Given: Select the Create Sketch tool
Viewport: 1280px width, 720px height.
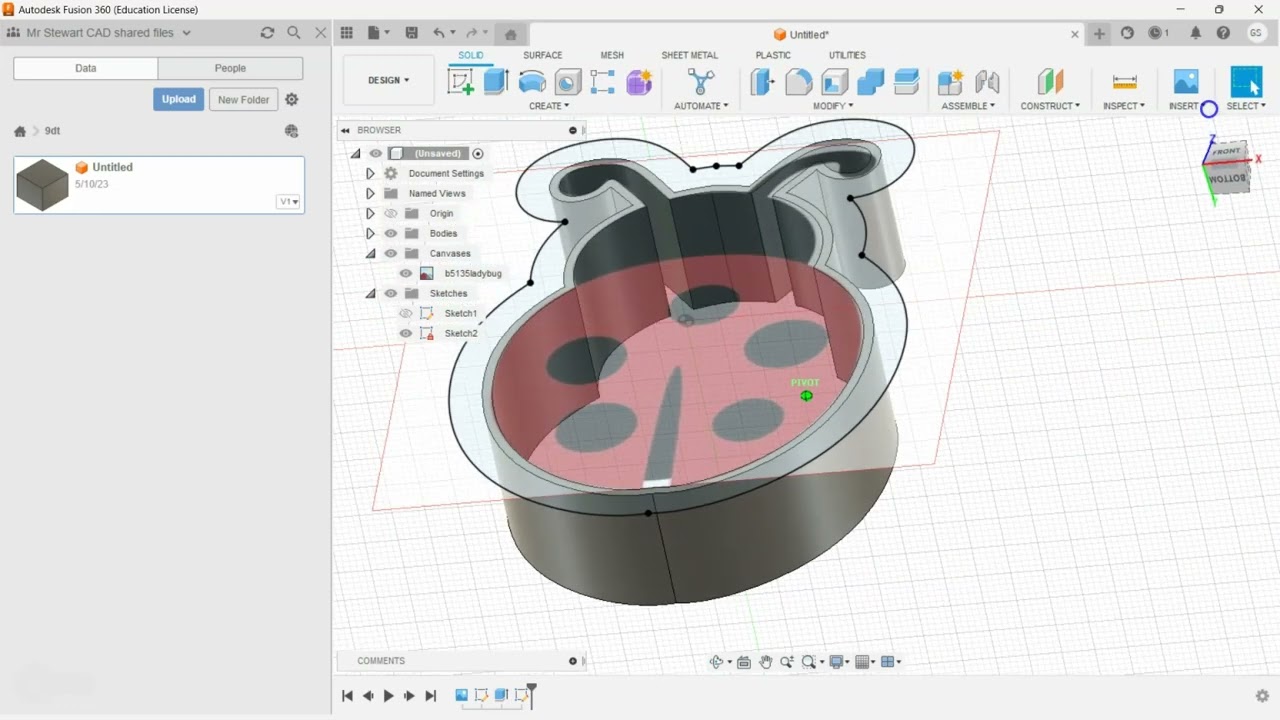Looking at the screenshot, I should click(461, 82).
